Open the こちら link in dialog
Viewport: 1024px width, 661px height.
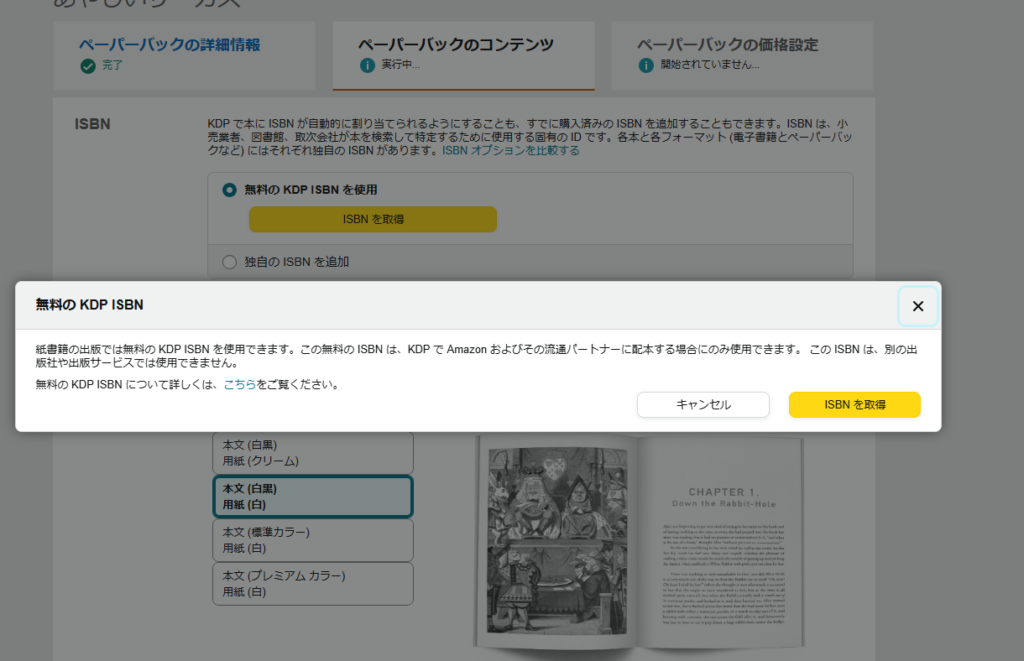(240, 385)
